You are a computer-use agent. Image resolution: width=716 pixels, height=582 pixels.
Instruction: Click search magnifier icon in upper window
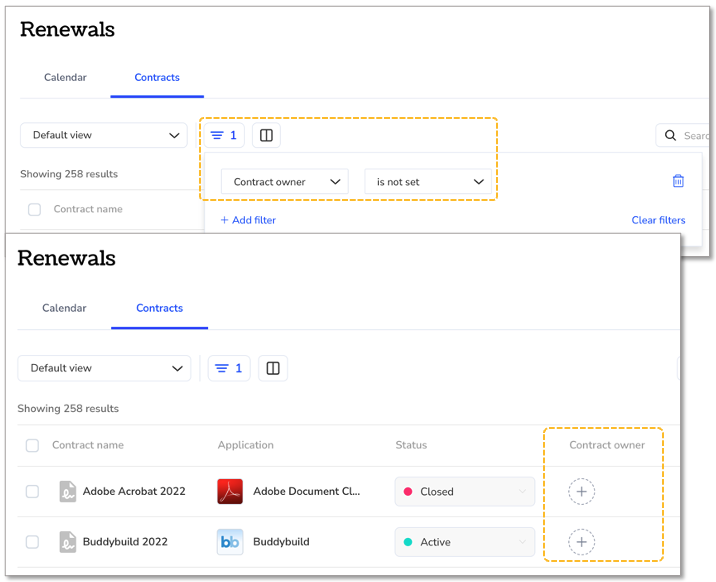coord(670,136)
